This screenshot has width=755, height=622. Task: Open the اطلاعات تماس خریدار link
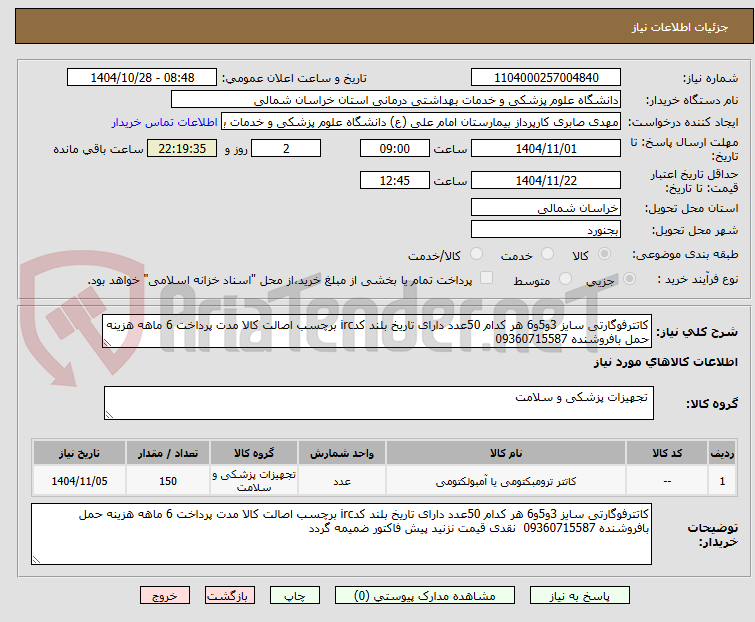(165, 122)
